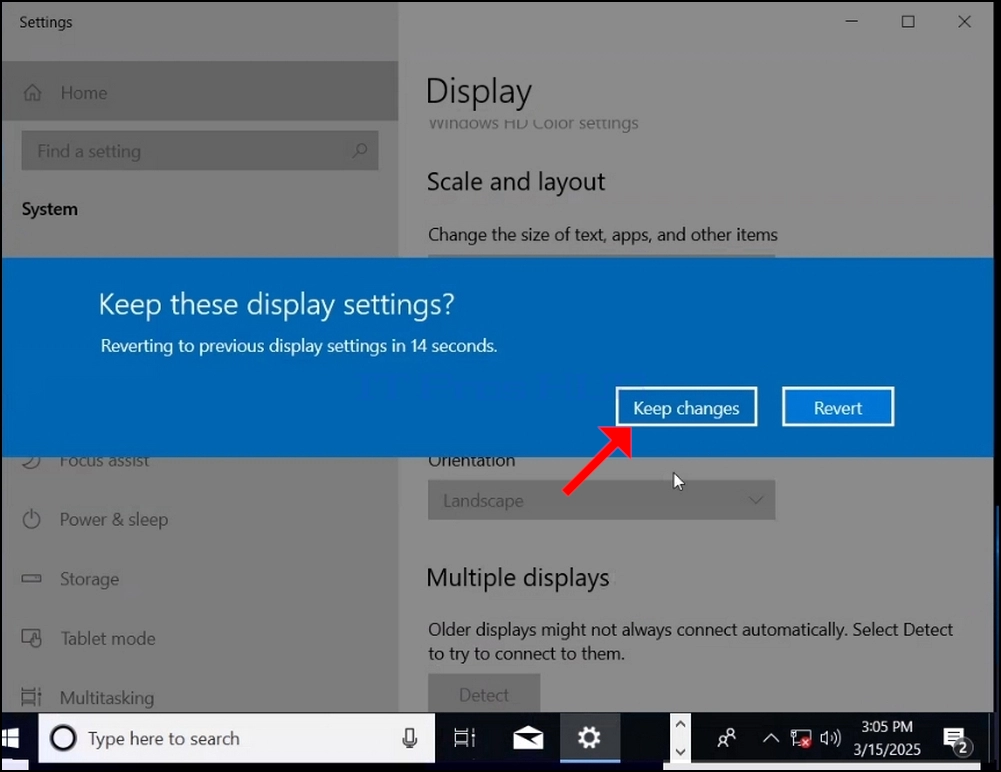
Task: Click the Keep changes button
Action: [x=686, y=407]
